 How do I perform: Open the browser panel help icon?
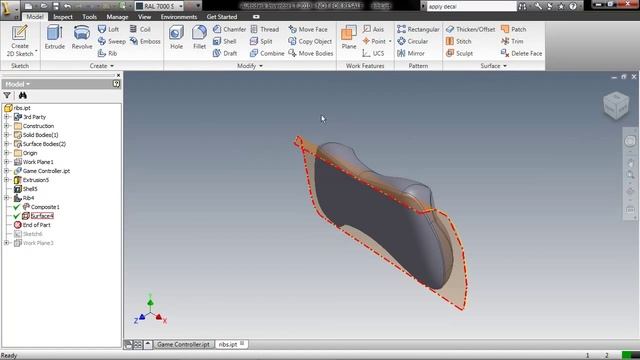tap(116, 84)
